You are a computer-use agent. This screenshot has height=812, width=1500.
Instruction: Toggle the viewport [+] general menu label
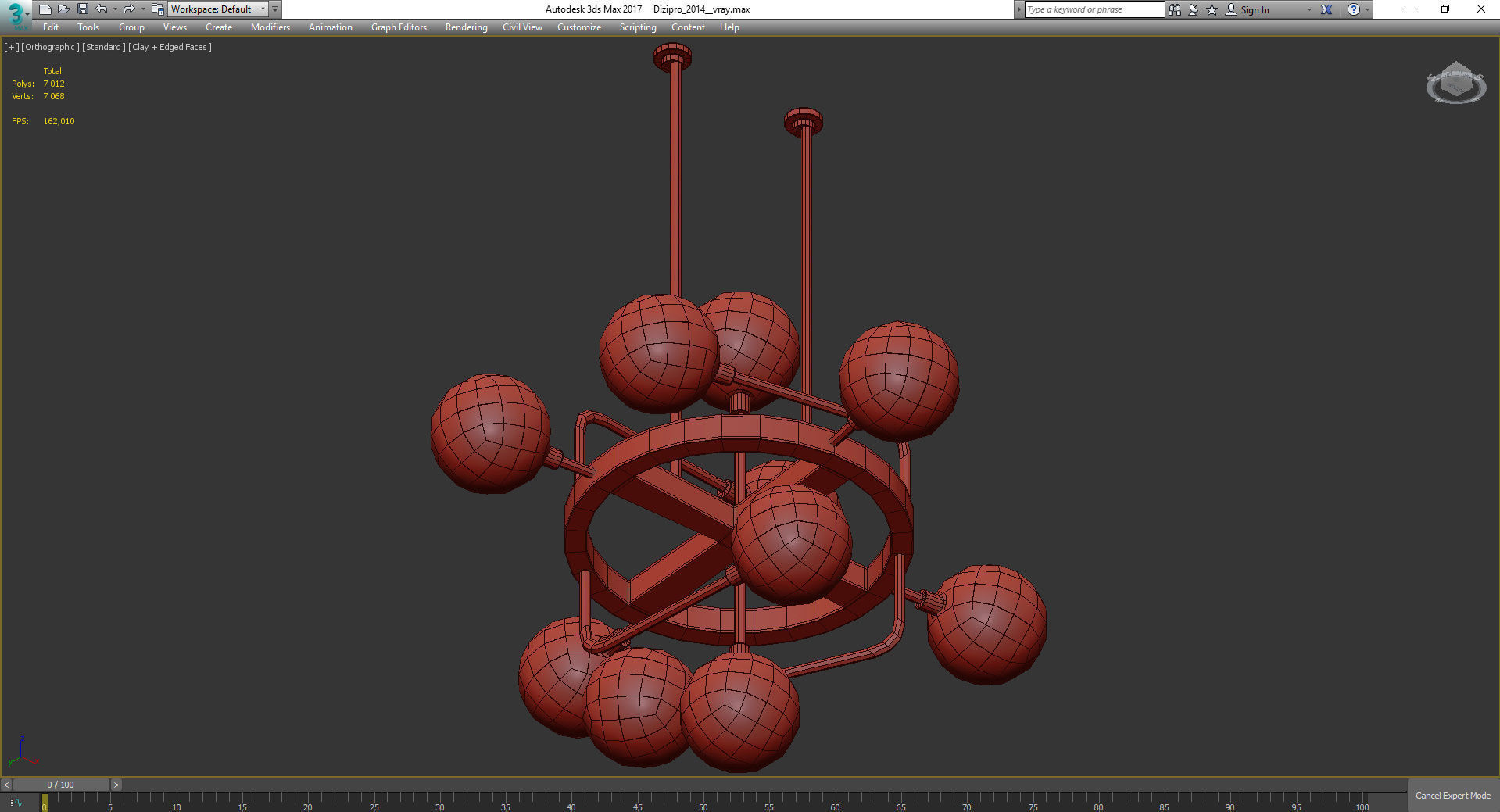pyautogui.click(x=11, y=47)
